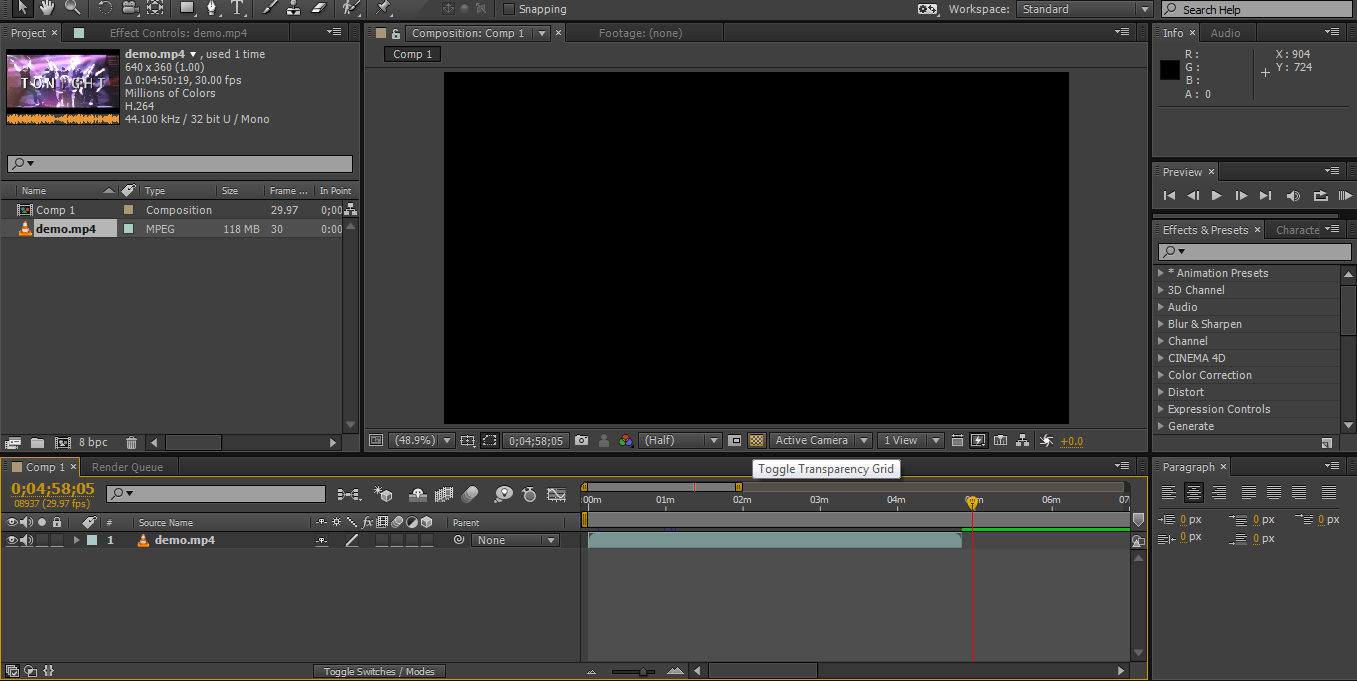Select the Horizontal Type tool
1357x681 pixels.
click(x=238, y=8)
